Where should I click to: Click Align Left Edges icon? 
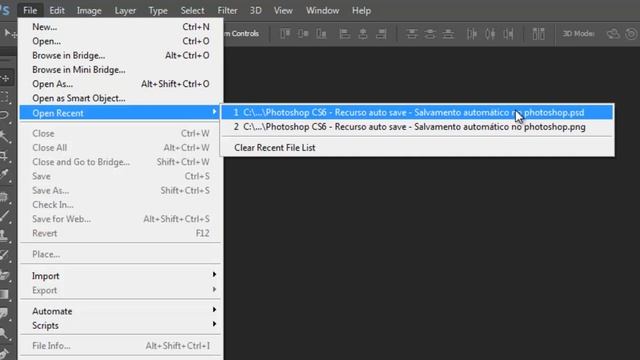click(x=344, y=33)
